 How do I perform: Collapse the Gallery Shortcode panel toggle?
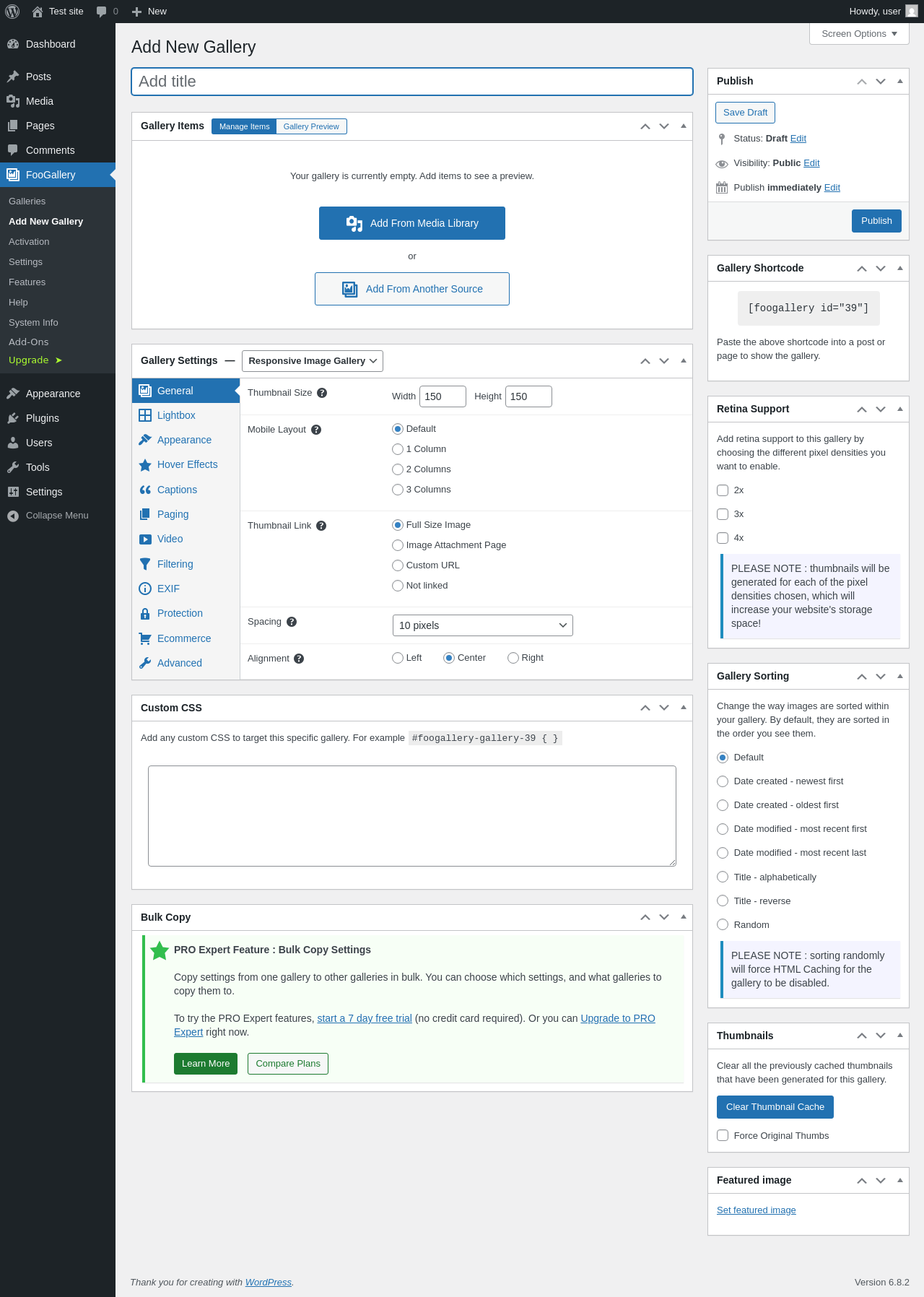pos(899,269)
